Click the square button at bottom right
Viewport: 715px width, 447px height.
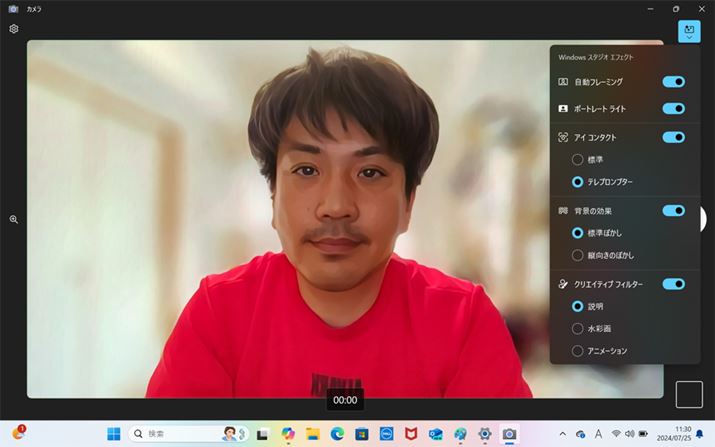[x=689, y=395]
